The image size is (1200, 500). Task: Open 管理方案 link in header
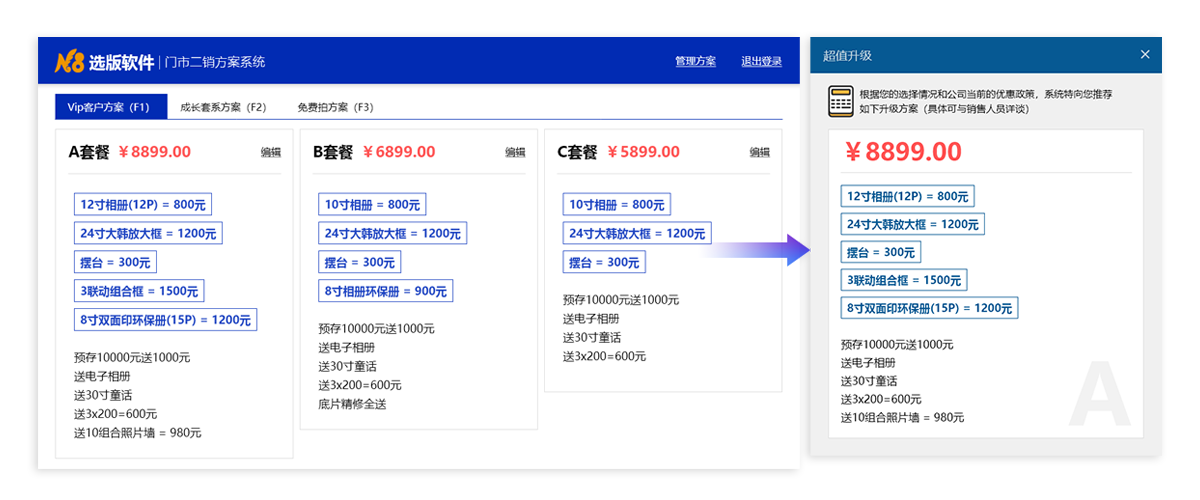pos(695,62)
